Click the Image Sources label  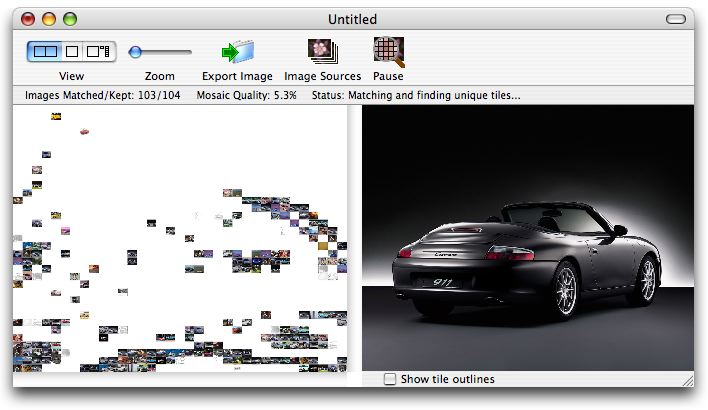click(322, 76)
